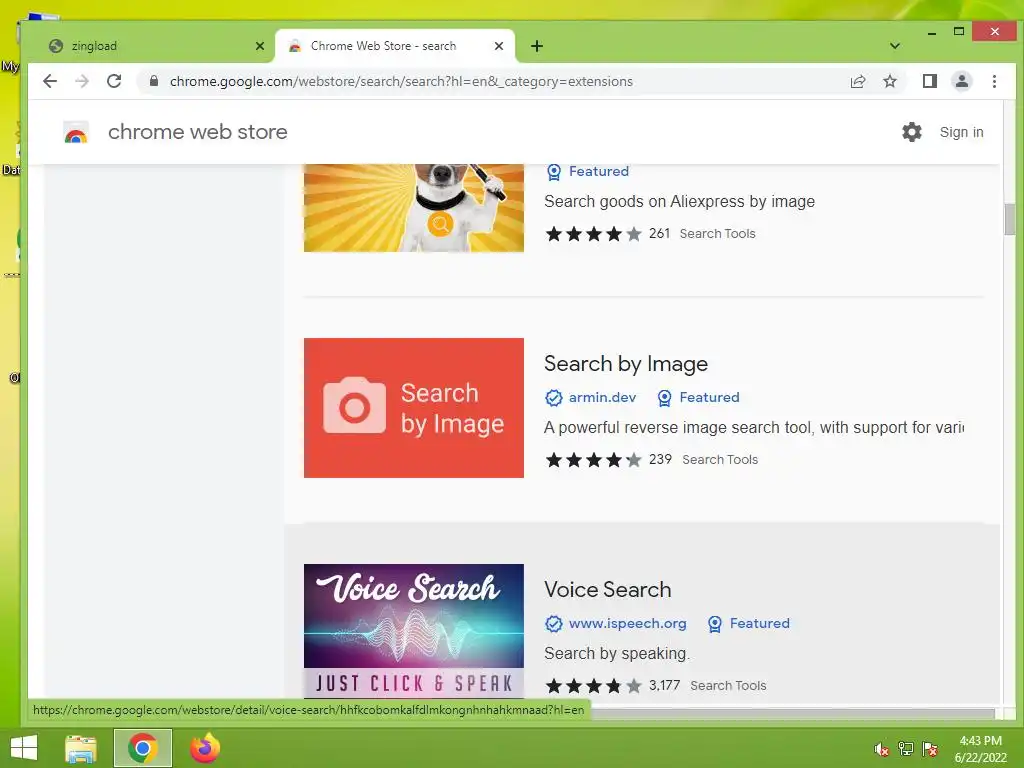Open the Windows Start menu
Image resolution: width=1024 pixels, height=768 pixels.
tap(24, 748)
